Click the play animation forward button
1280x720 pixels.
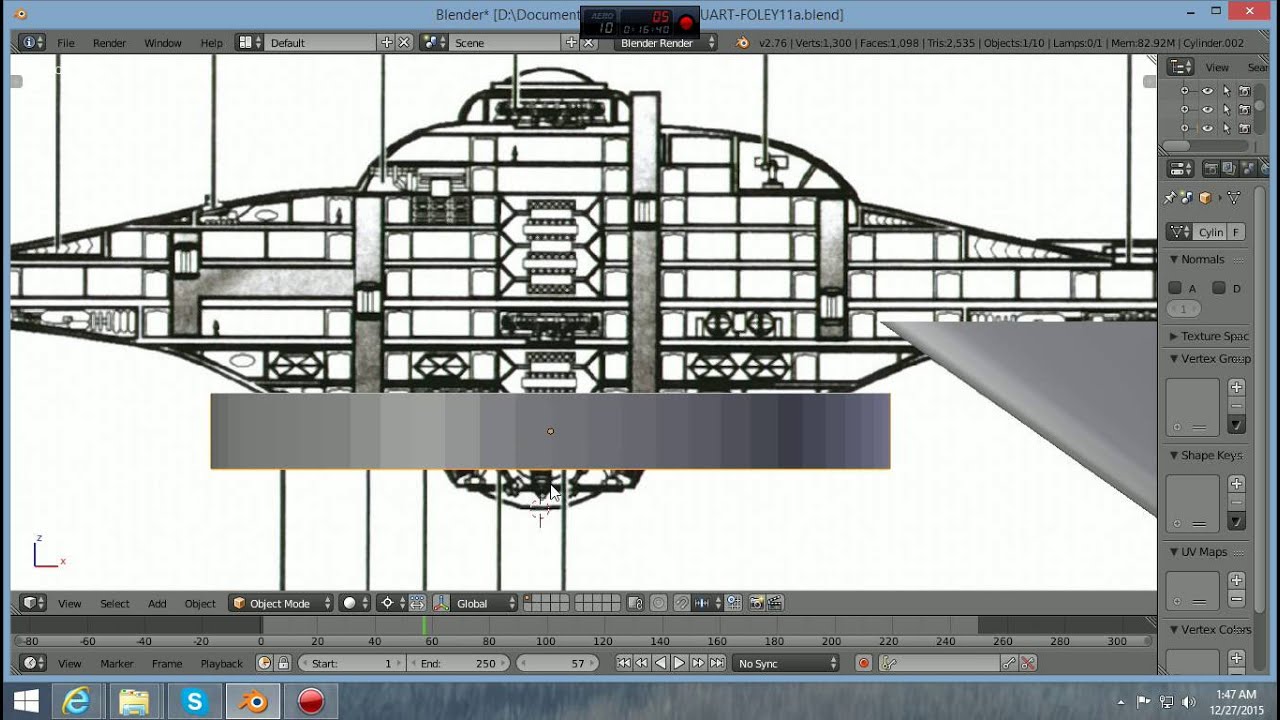coord(679,663)
